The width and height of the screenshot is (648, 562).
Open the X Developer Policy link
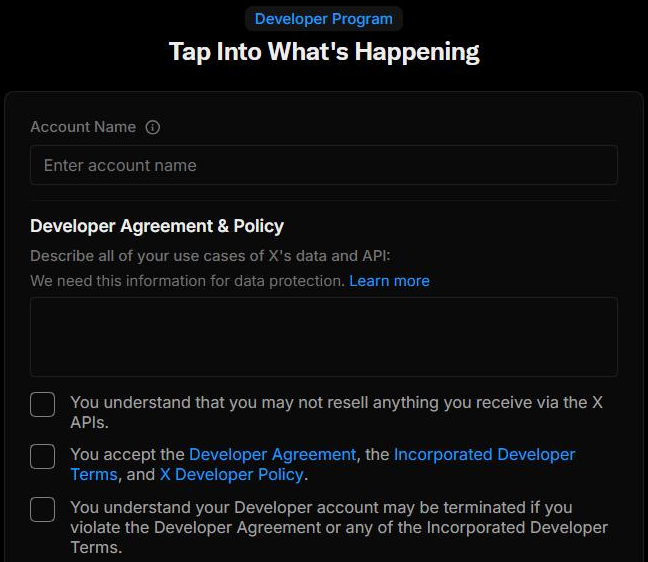pos(232,474)
